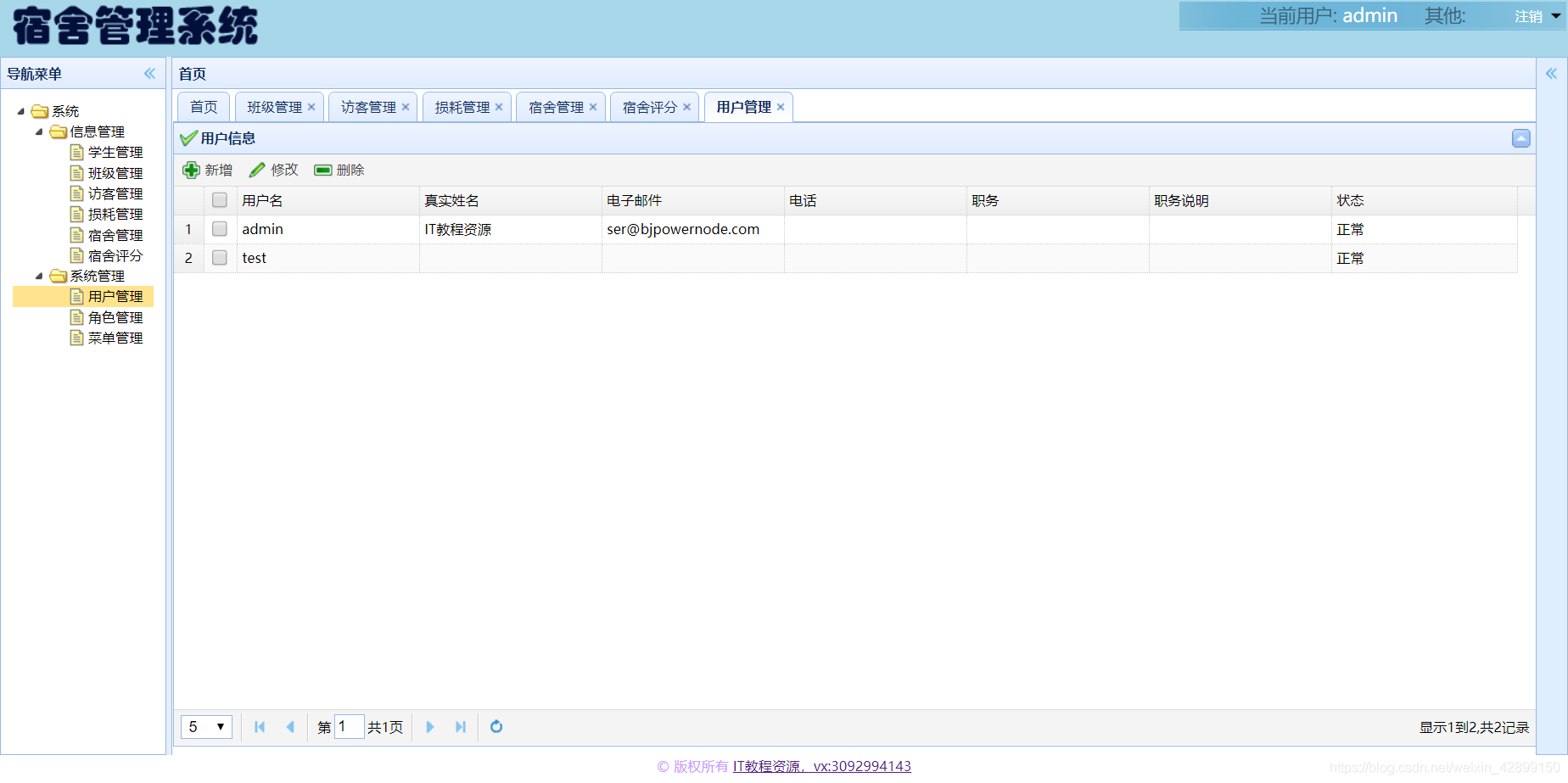The height and width of the screenshot is (783, 1568).
Task: Collapse the 信息管理 tree node arrow
Action: coord(39,131)
